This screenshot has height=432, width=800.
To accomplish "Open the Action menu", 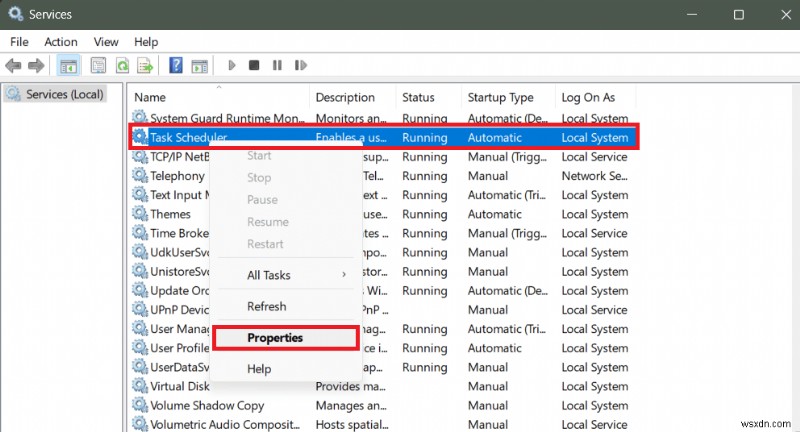I will click(x=61, y=42).
